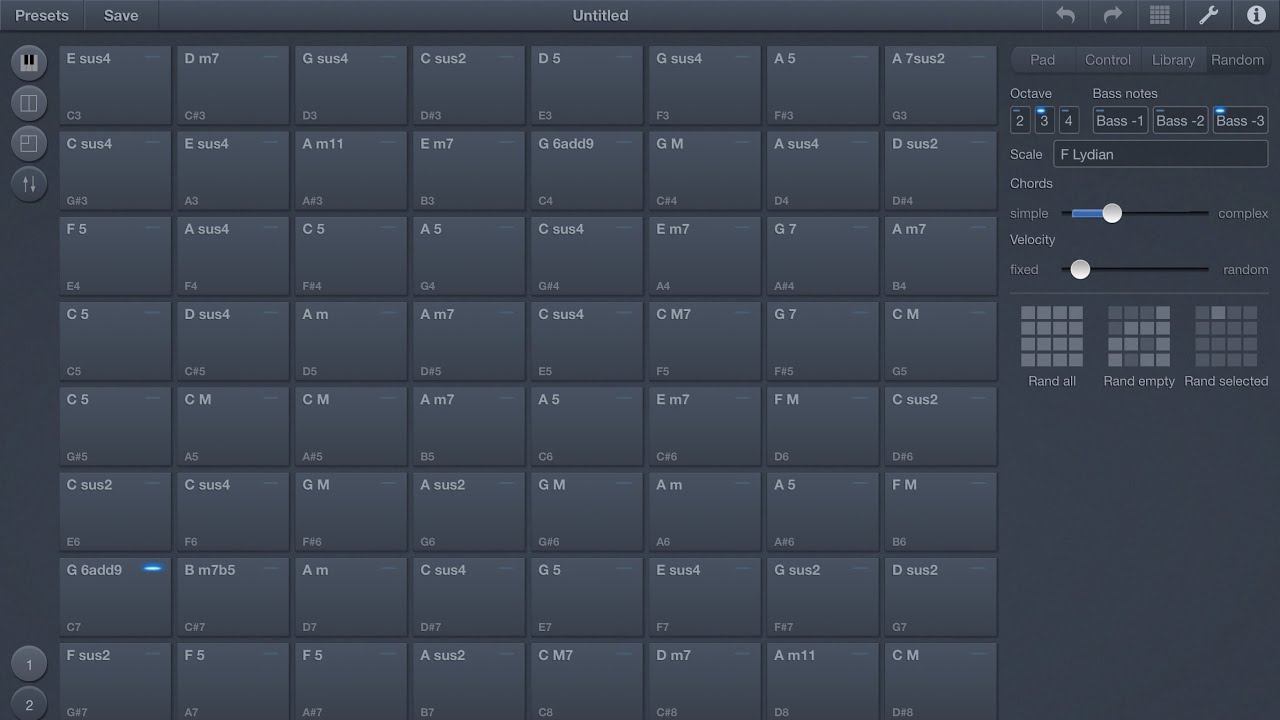Toggle Bass -2 notes
The height and width of the screenshot is (720, 1280).
(1180, 120)
